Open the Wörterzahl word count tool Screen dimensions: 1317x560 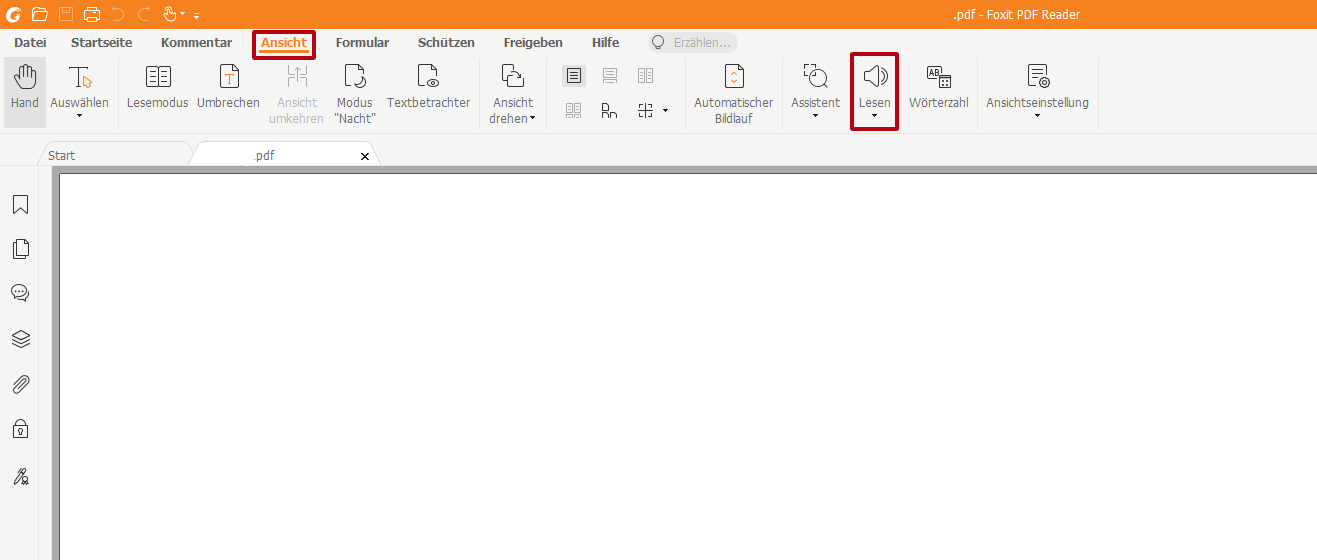(x=939, y=87)
